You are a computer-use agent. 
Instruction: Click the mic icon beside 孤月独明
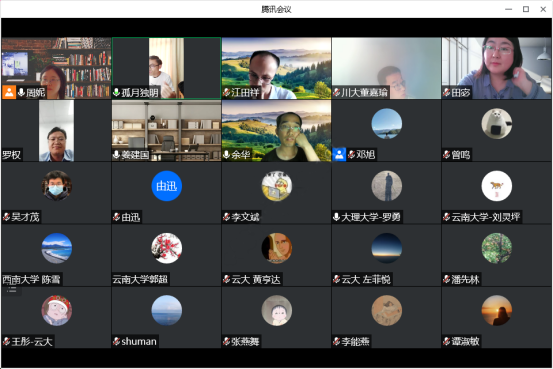117,92
